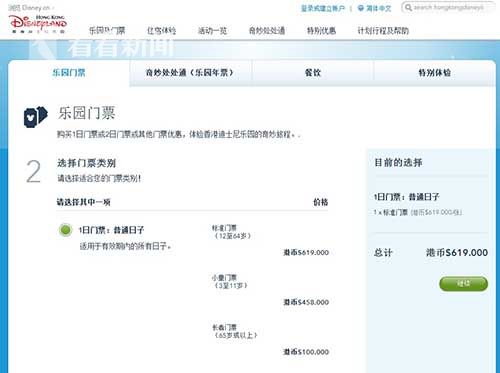500x373 pixels.
Task: Click the 选择门票类别 step heading
Action: tap(86, 163)
